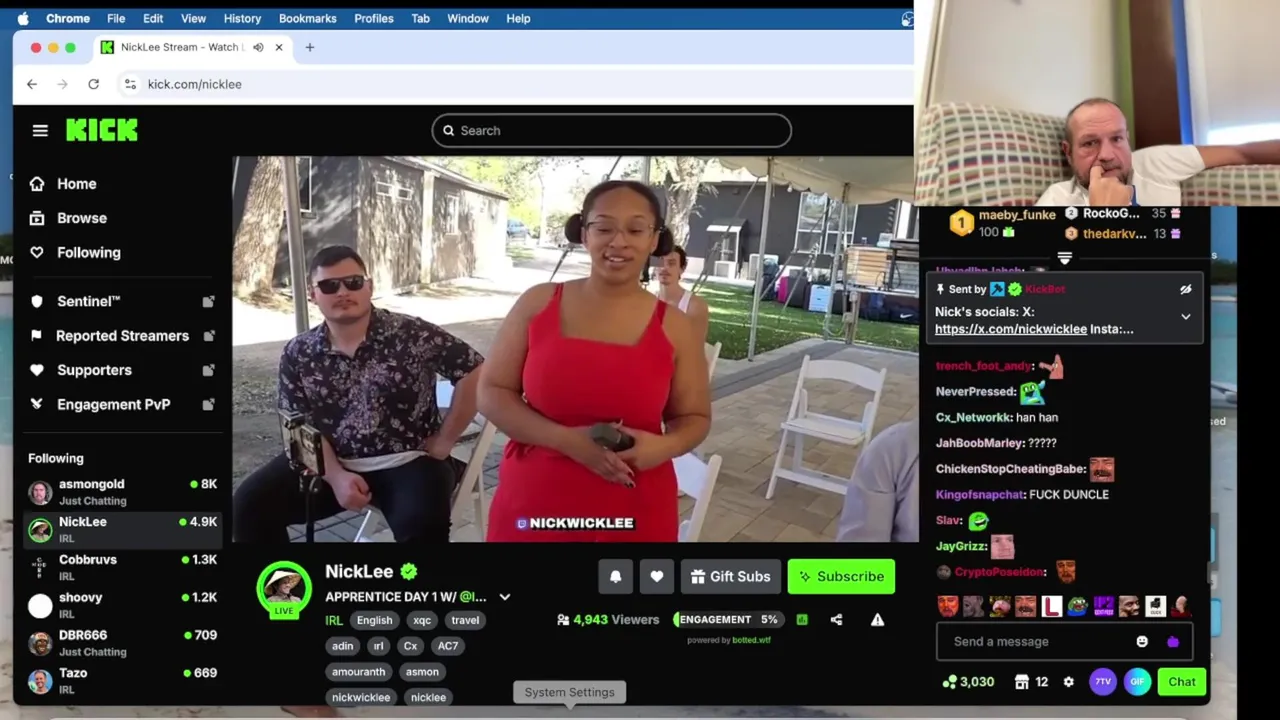Expand the stream title dropdown chevron
The height and width of the screenshot is (720, 1280).
click(x=505, y=597)
